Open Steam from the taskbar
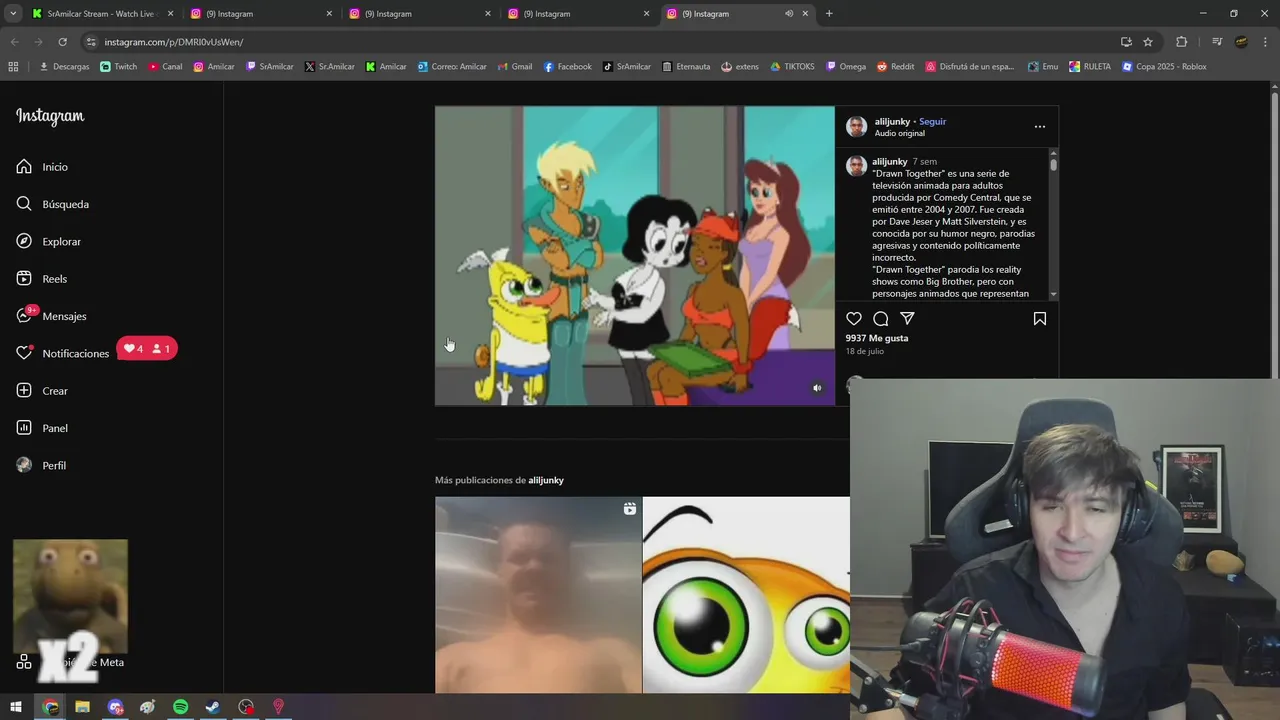The width and height of the screenshot is (1280, 720). (x=213, y=707)
